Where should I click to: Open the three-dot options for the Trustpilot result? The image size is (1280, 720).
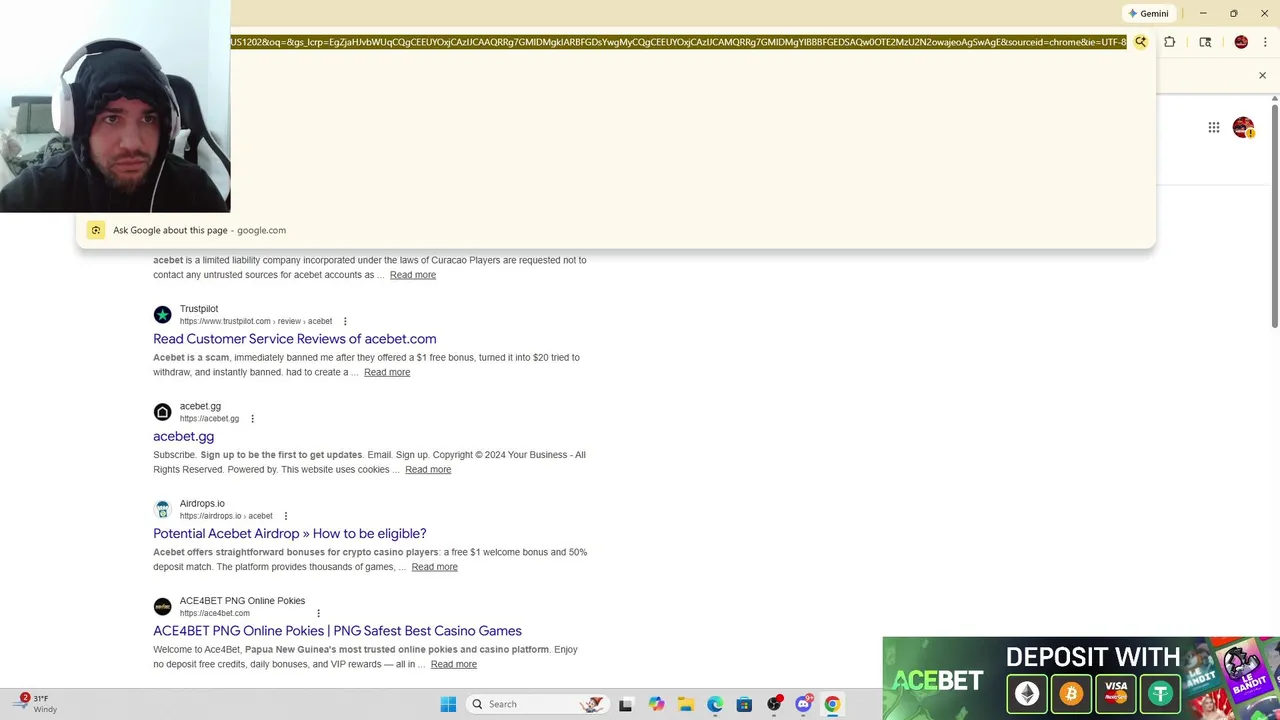click(345, 321)
